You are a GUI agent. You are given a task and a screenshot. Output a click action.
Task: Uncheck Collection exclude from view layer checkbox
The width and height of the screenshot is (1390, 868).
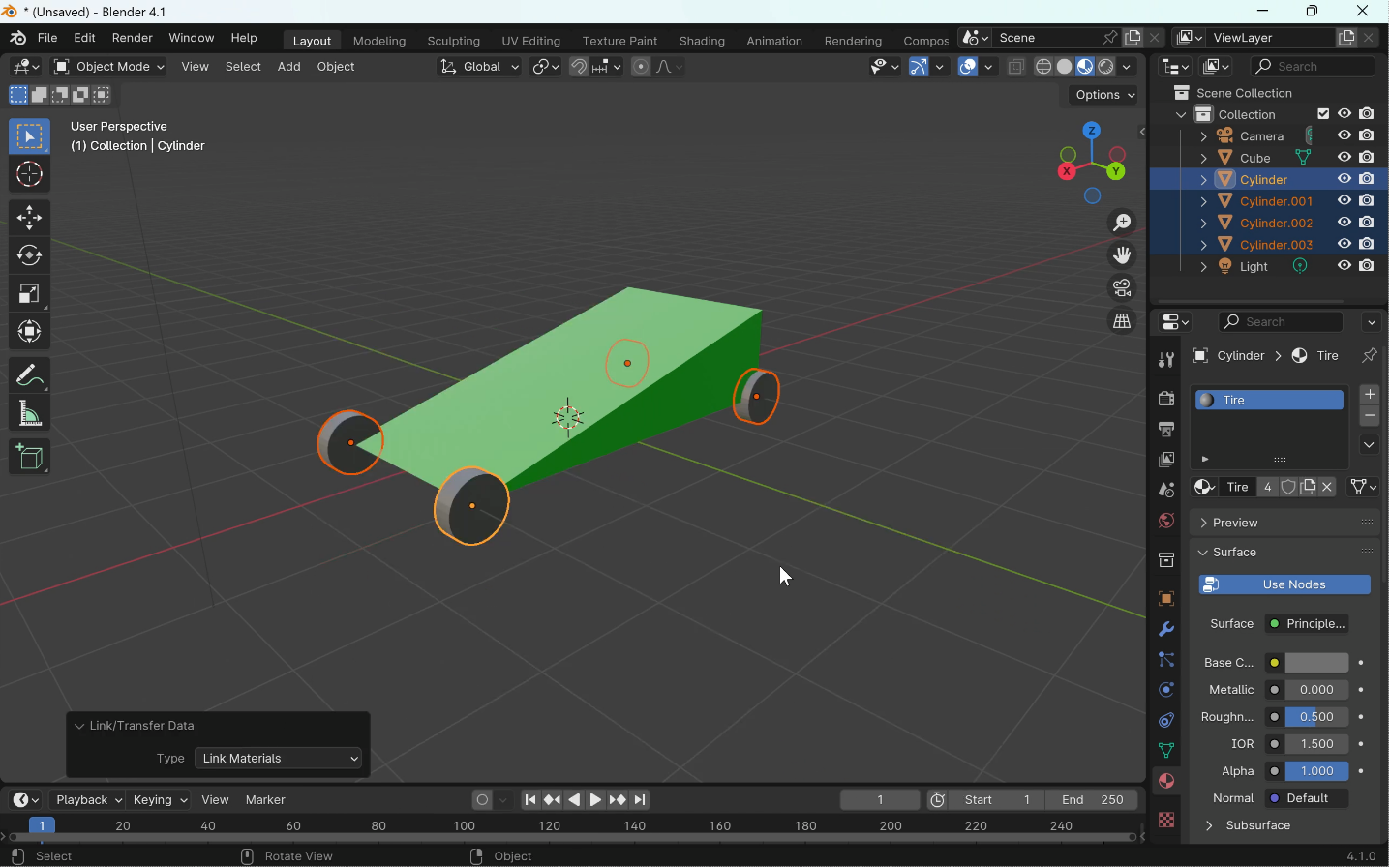[x=1324, y=114]
